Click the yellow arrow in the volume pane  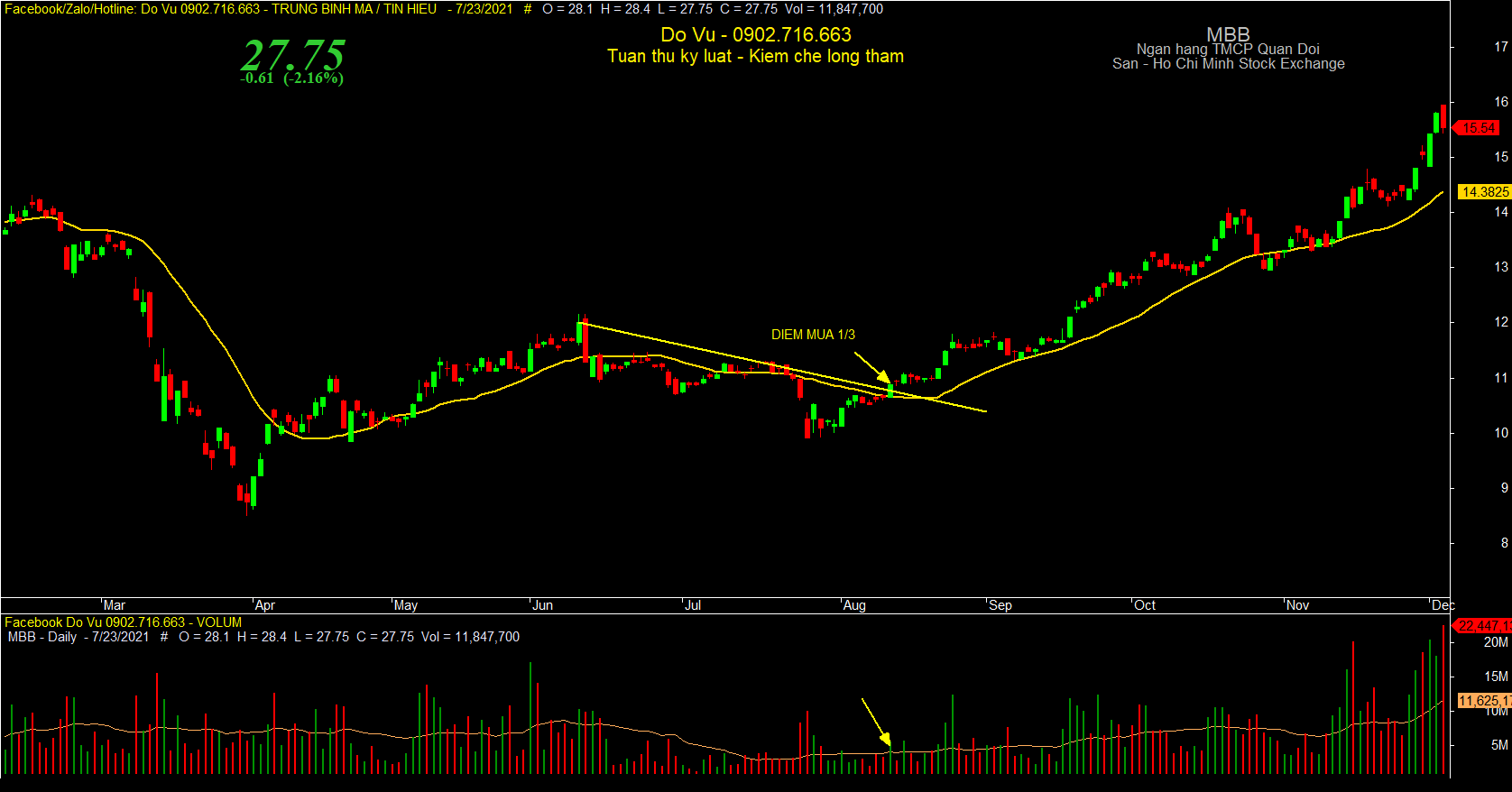[877, 723]
